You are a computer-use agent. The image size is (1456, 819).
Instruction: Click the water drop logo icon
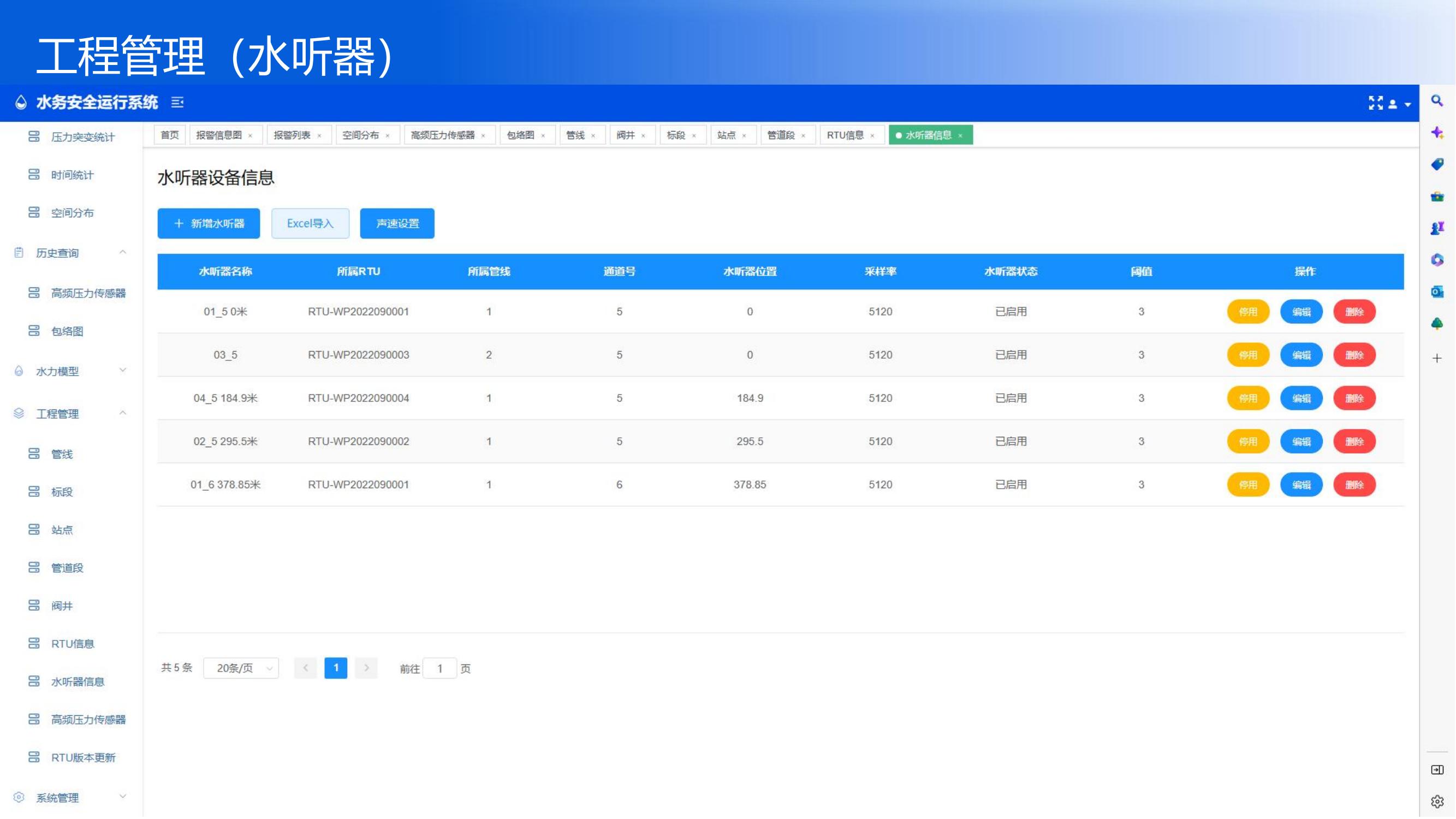click(21, 102)
